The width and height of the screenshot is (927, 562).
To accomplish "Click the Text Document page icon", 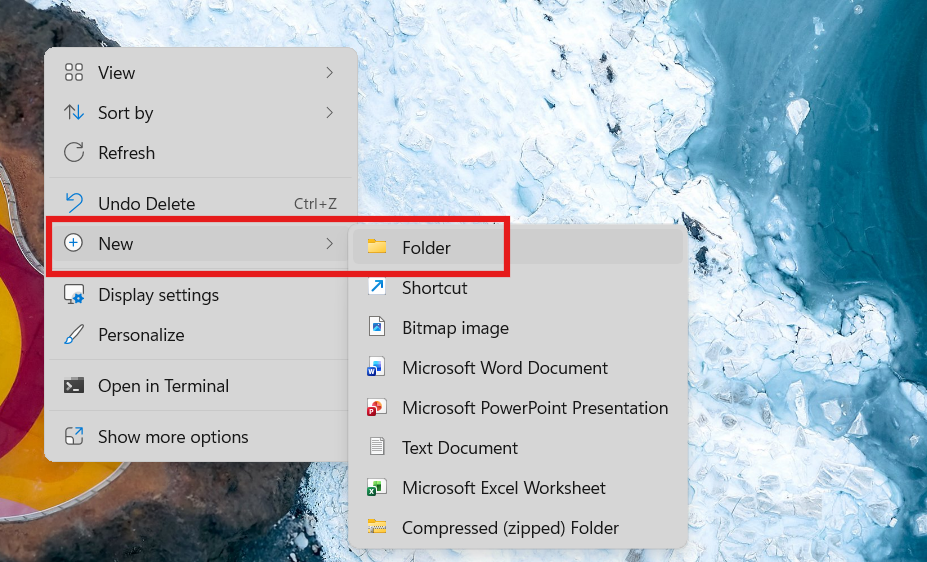I will [377, 447].
